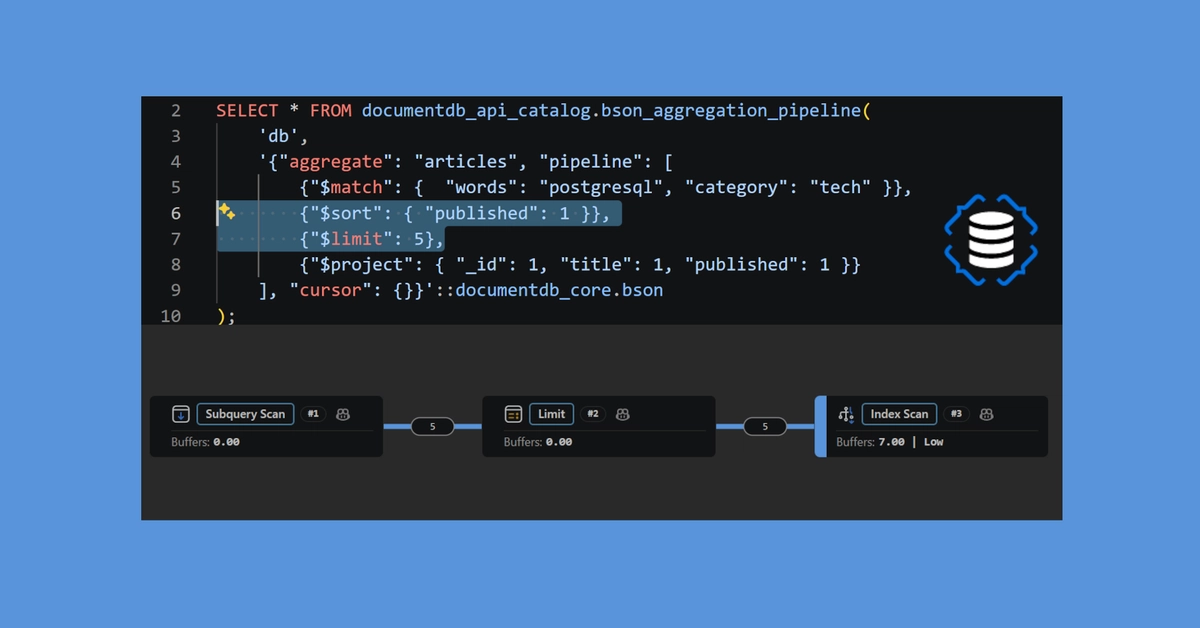This screenshot has height=628, width=1200.
Task: Click the #2 badge on Limit node
Action: (593, 414)
